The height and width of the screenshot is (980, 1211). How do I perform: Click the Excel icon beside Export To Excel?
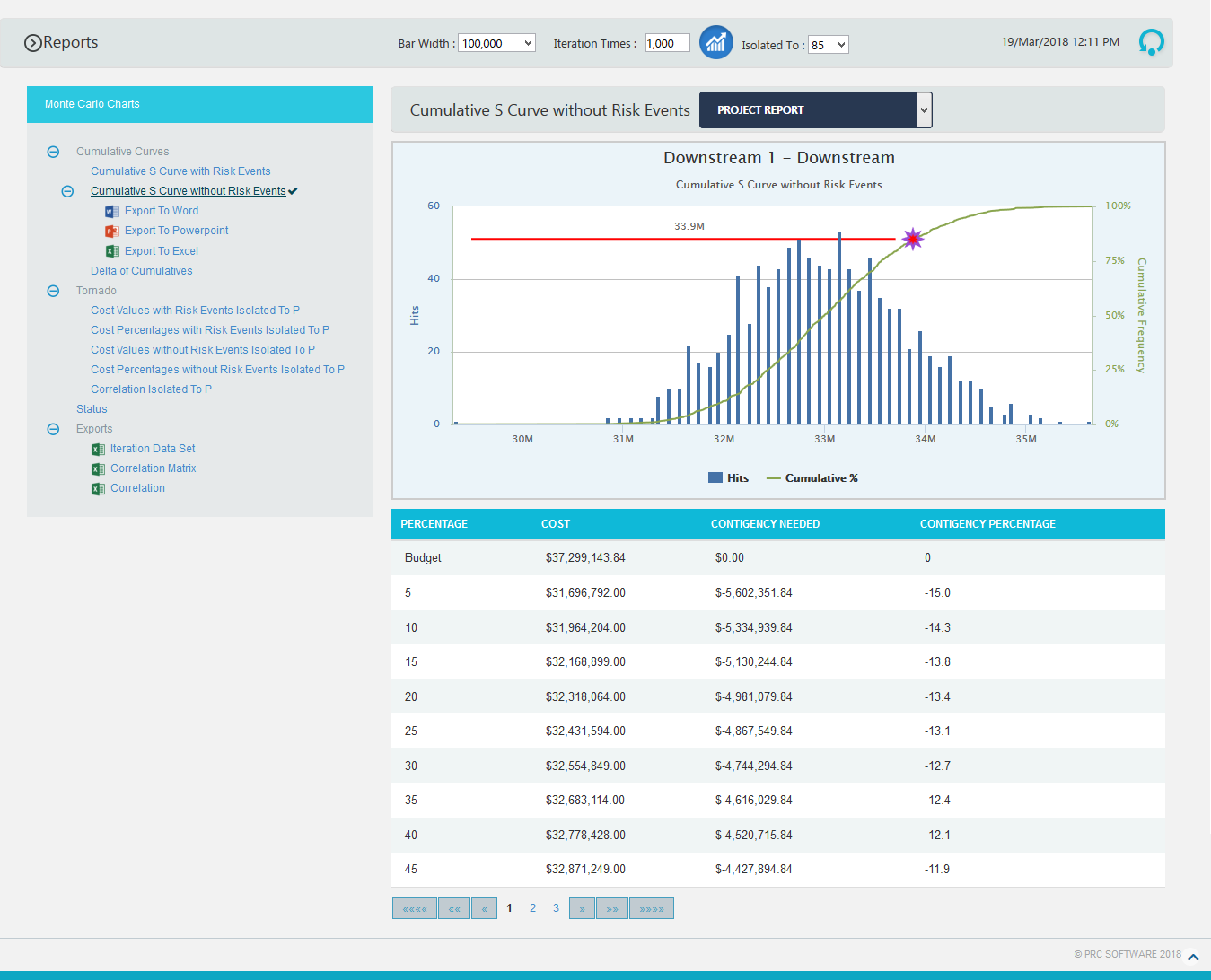pyautogui.click(x=111, y=250)
